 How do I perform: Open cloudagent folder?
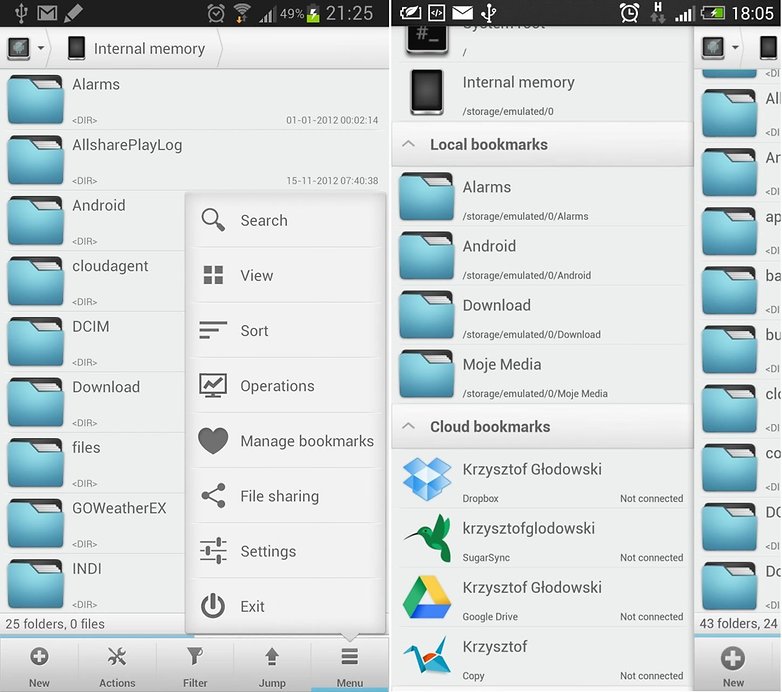coord(94,281)
